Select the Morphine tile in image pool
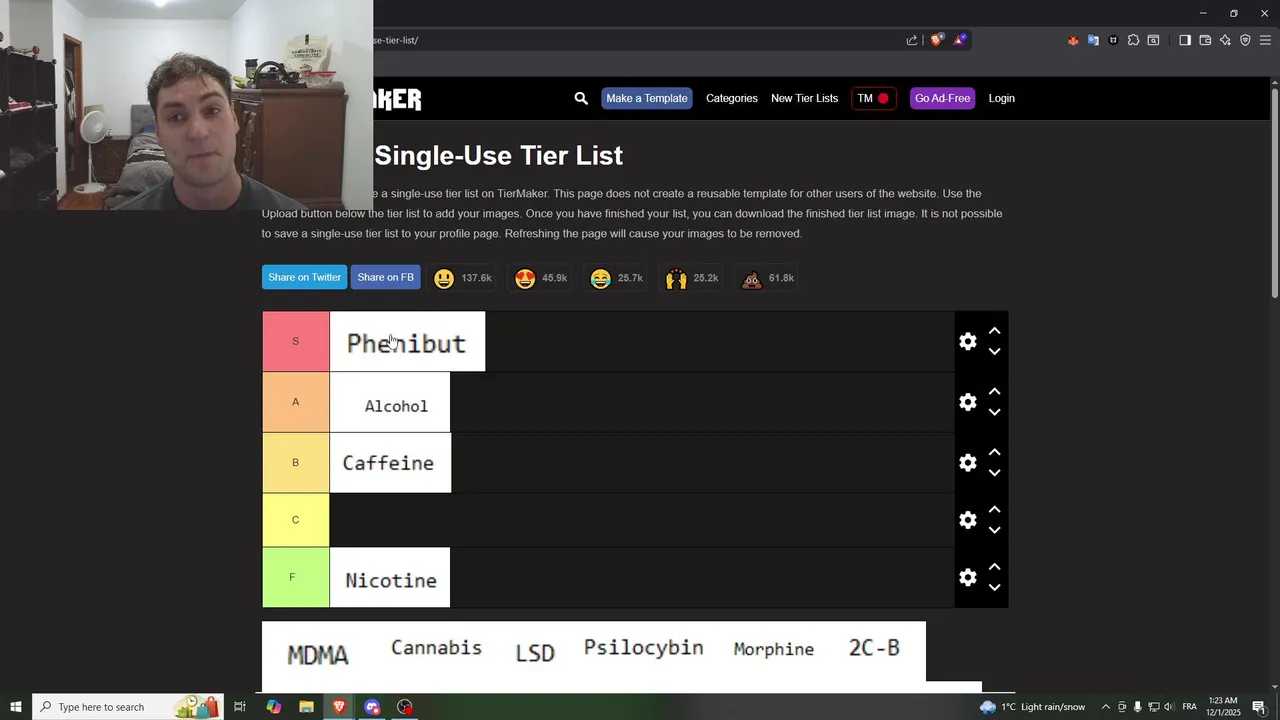Screen dimensions: 1280x720 pyautogui.click(x=773, y=650)
